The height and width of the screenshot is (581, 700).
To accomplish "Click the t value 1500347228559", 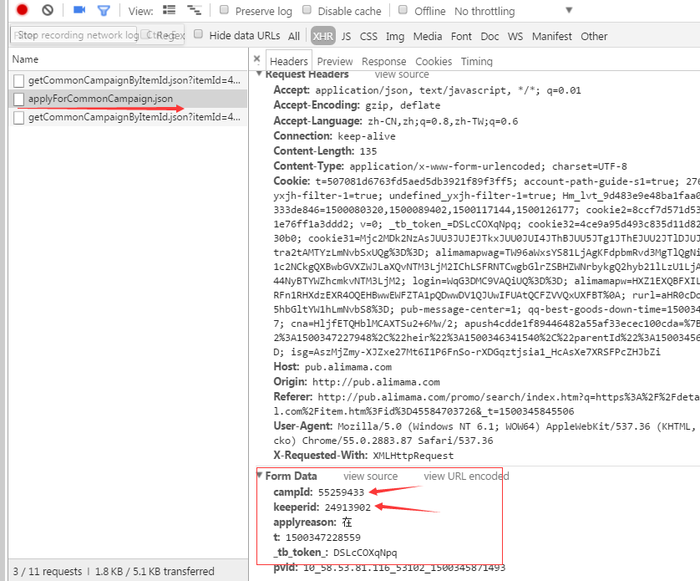I will pos(323,537).
